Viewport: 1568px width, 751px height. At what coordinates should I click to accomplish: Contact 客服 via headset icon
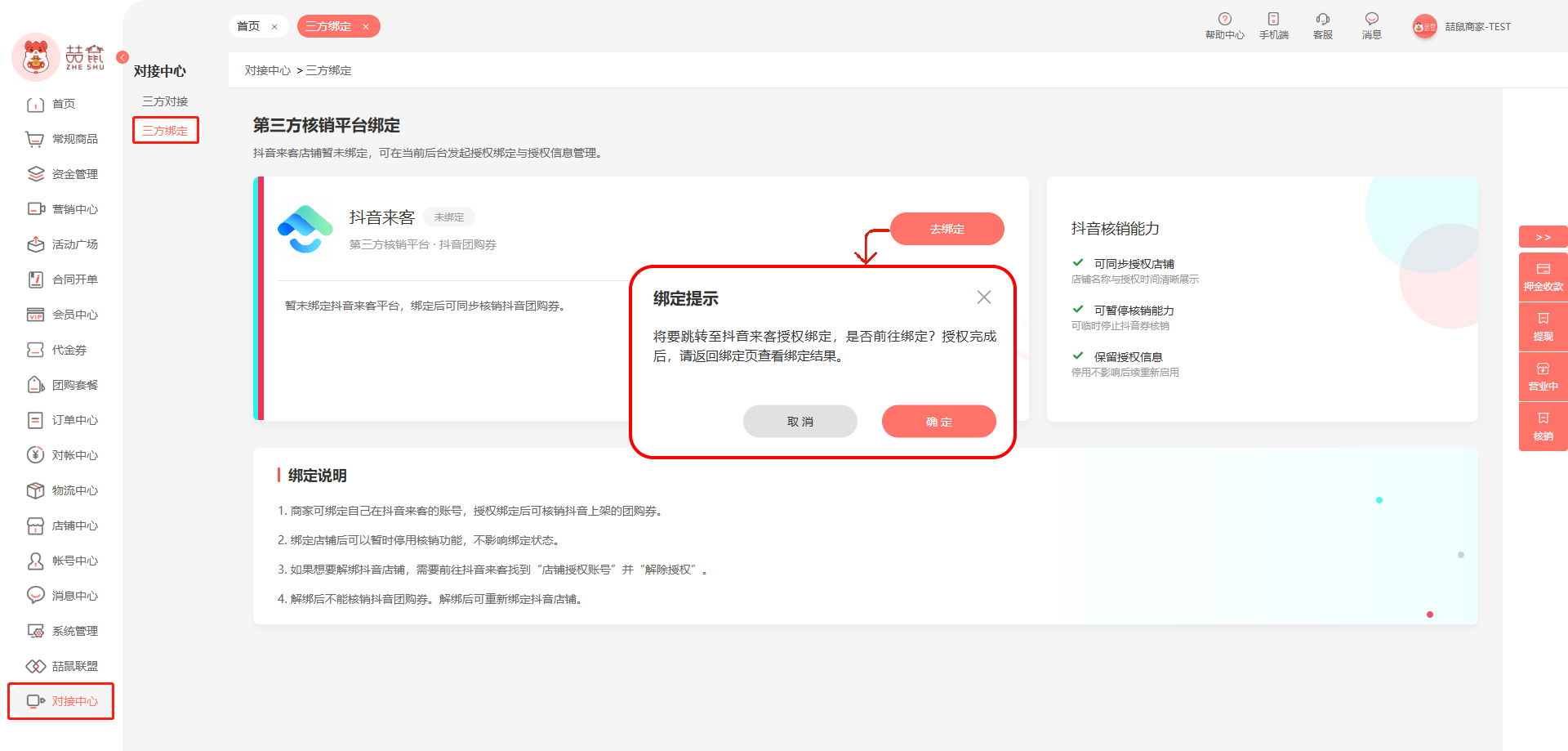pyautogui.click(x=1322, y=19)
